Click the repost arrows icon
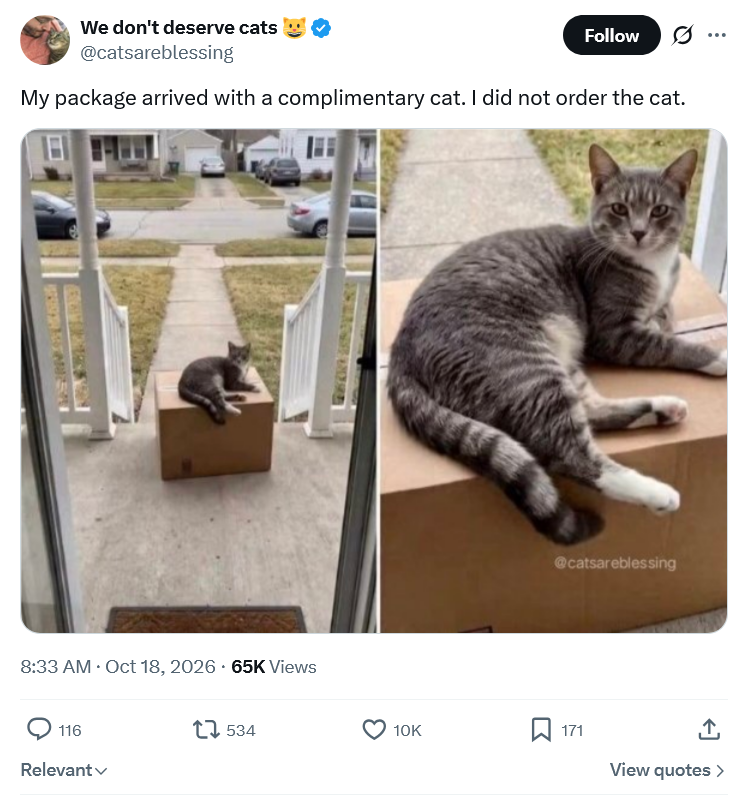747x795 pixels. pos(206,730)
